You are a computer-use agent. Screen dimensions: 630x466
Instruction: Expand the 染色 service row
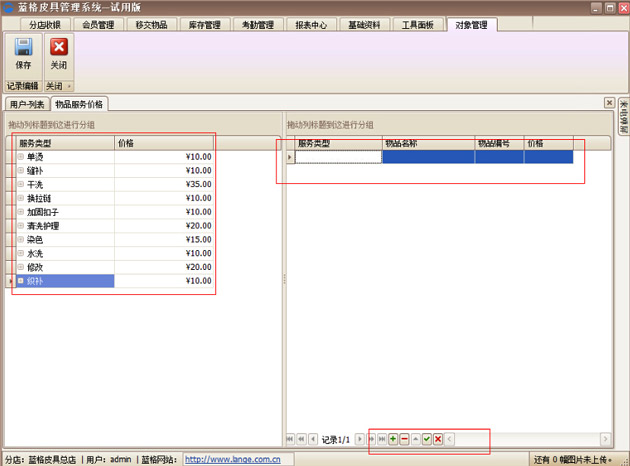[21, 240]
